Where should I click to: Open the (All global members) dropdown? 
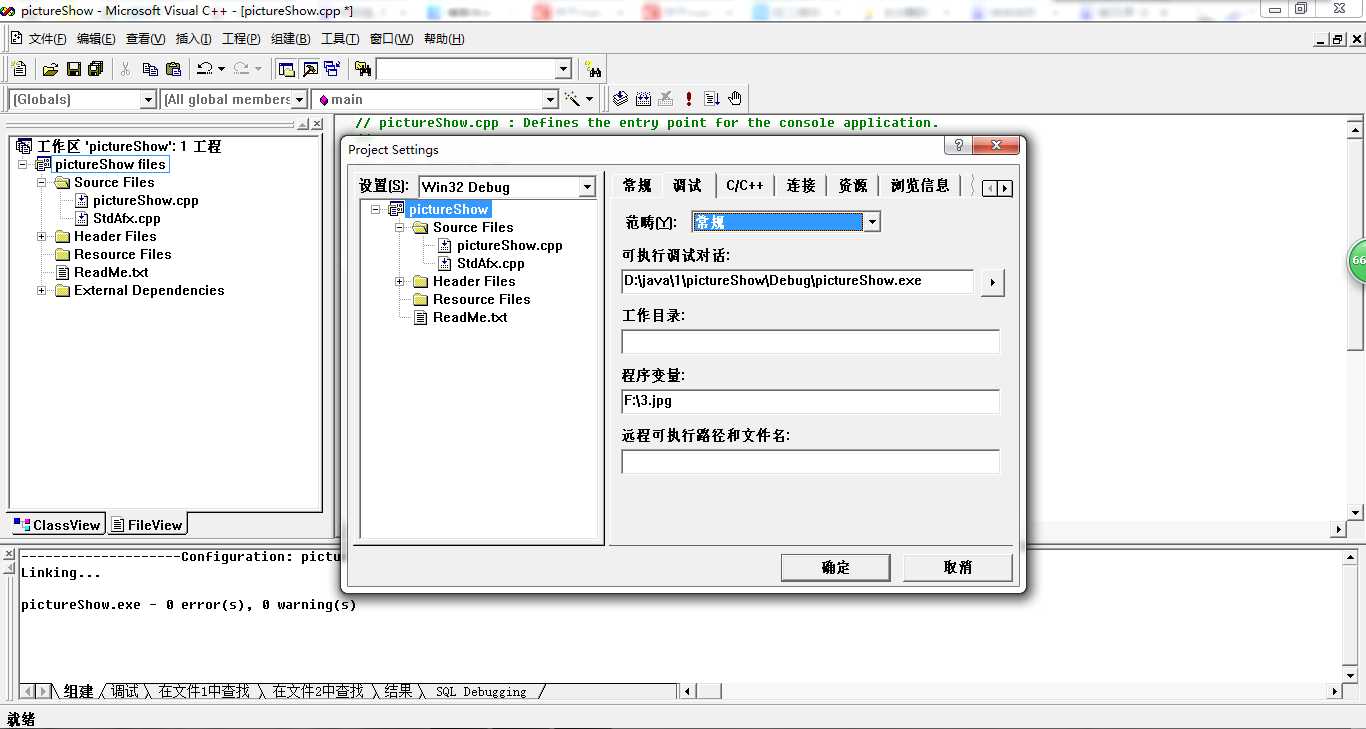tap(299, 99)
